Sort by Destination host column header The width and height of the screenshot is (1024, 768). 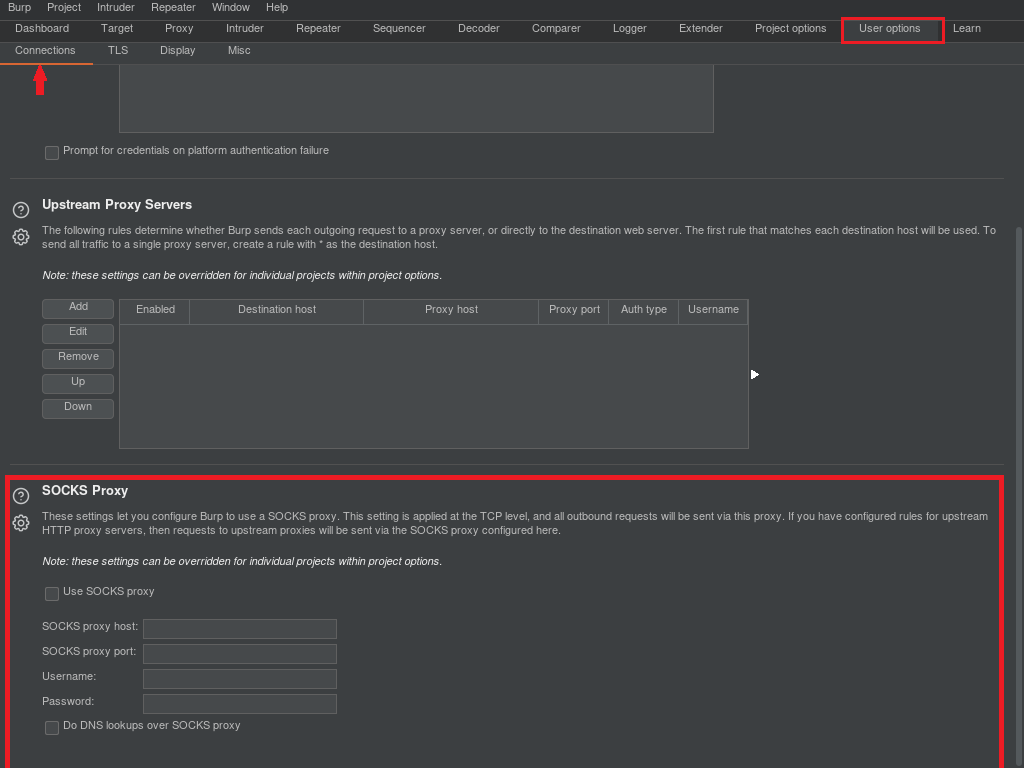pyautogui.click(x=277, y=311)
